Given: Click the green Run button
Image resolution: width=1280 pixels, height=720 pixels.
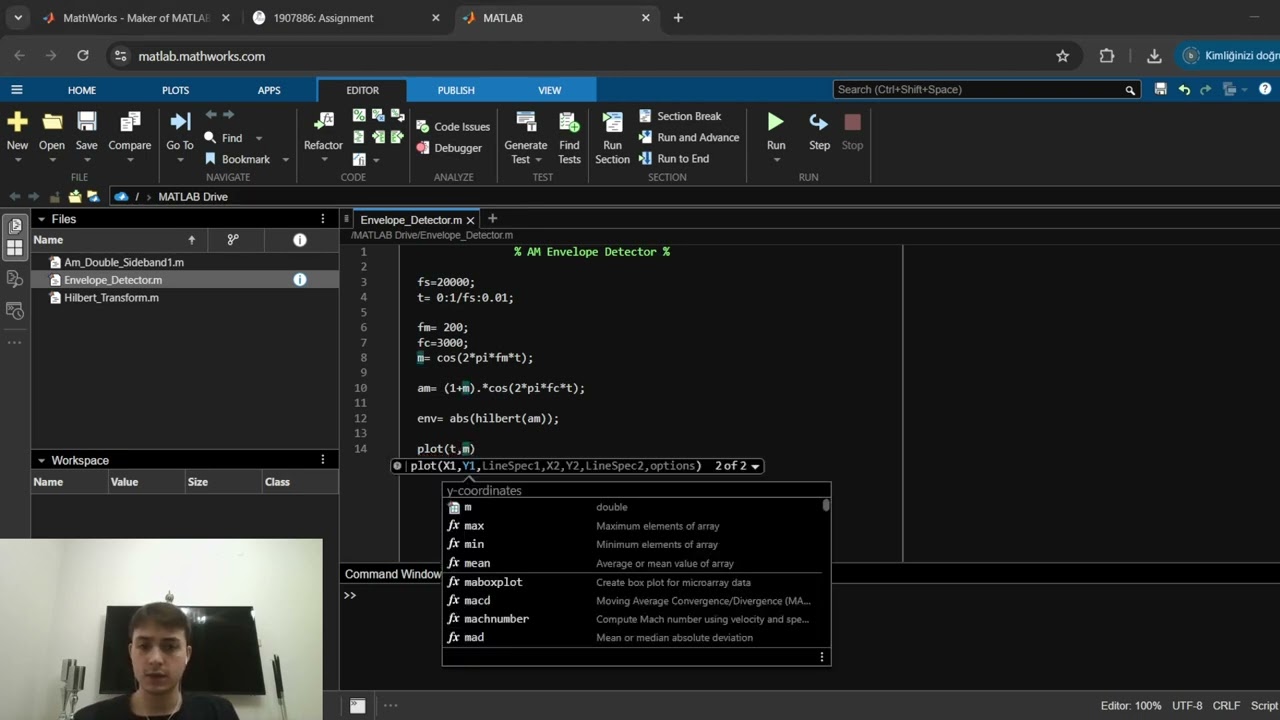Looking at the screenshot, I should (775, 123).
